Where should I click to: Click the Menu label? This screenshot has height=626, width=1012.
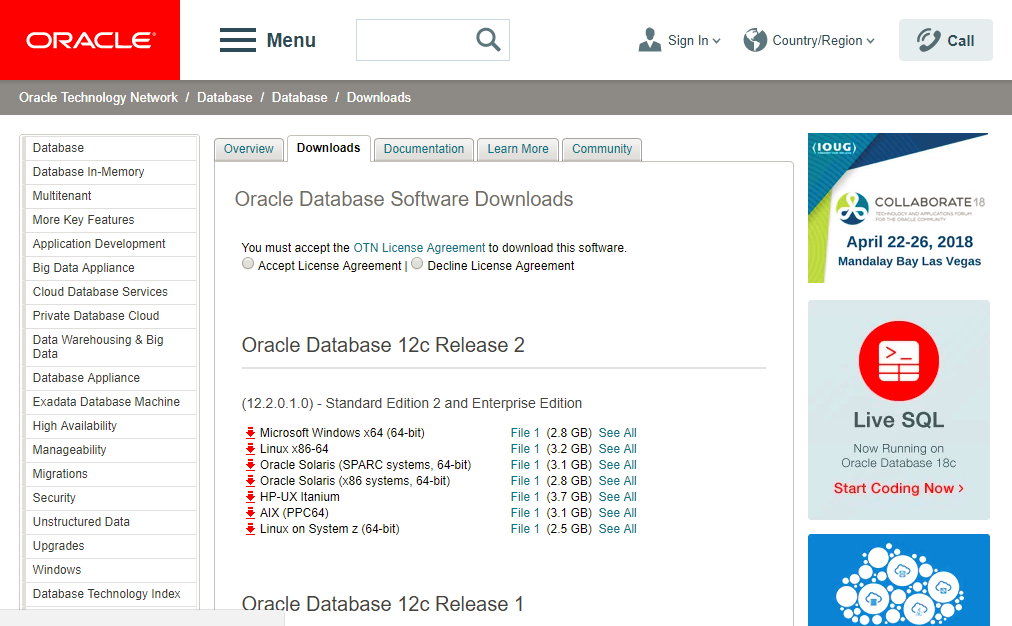(291, 40)
